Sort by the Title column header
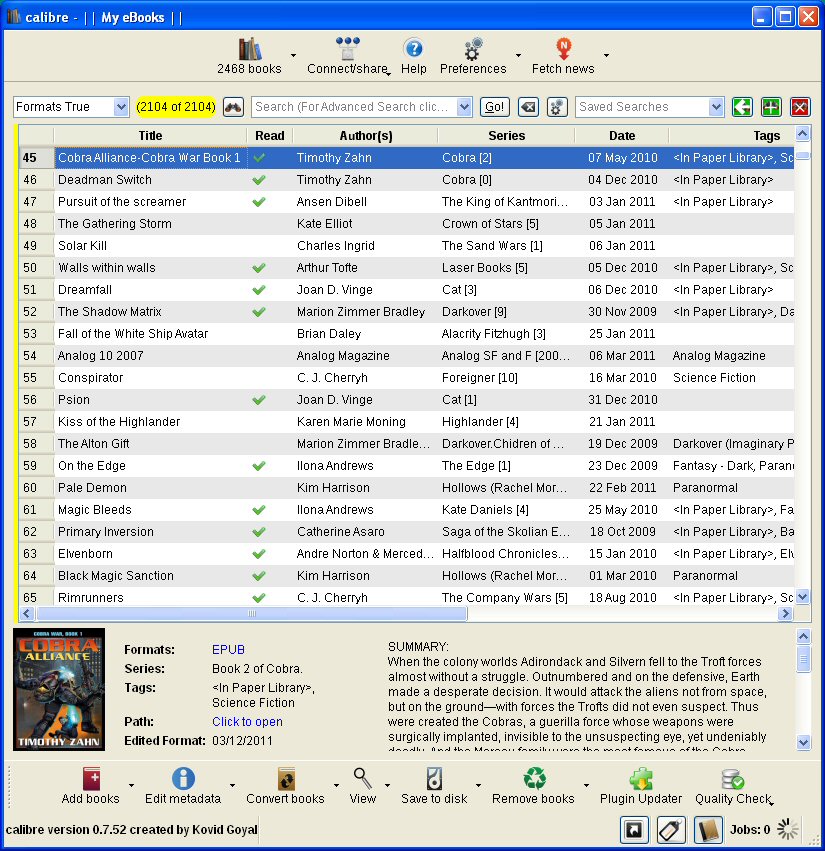 pyautogui.click(x=150, y=136)
